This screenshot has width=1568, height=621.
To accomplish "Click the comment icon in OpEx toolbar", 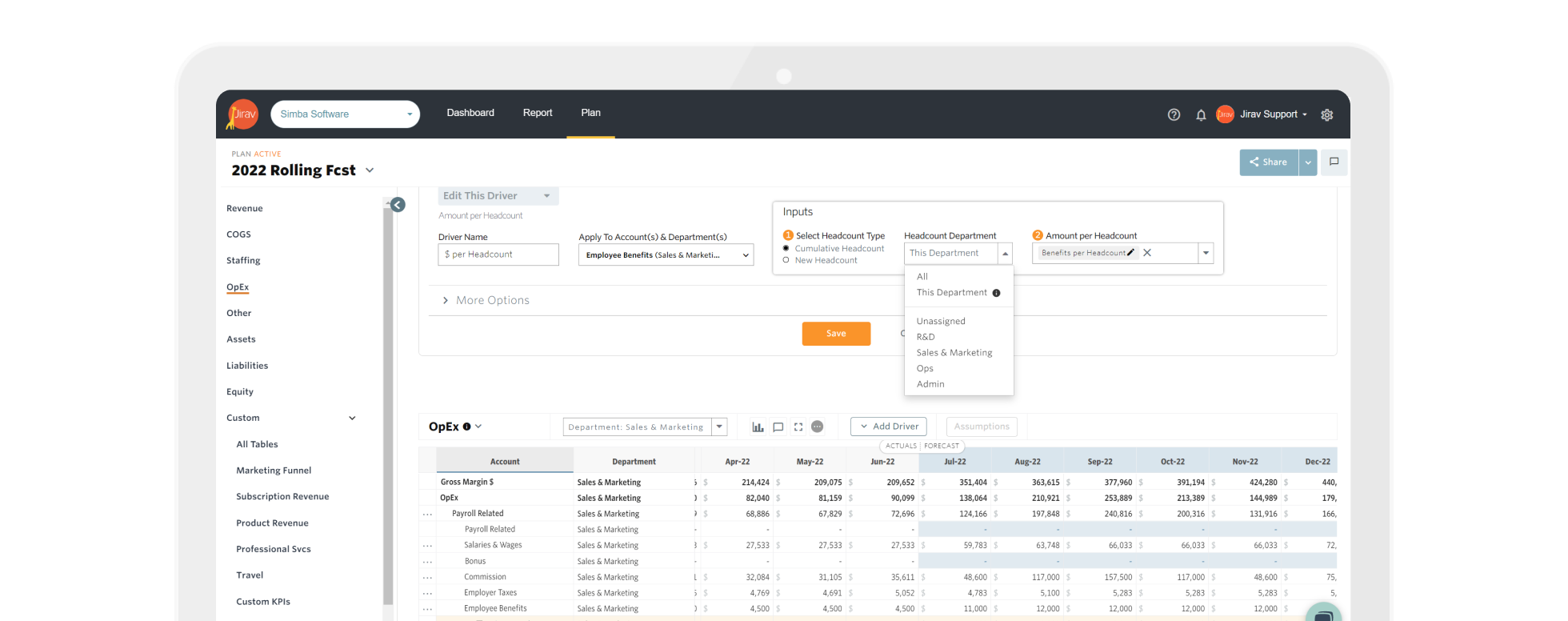I will [x=778, y=427].
